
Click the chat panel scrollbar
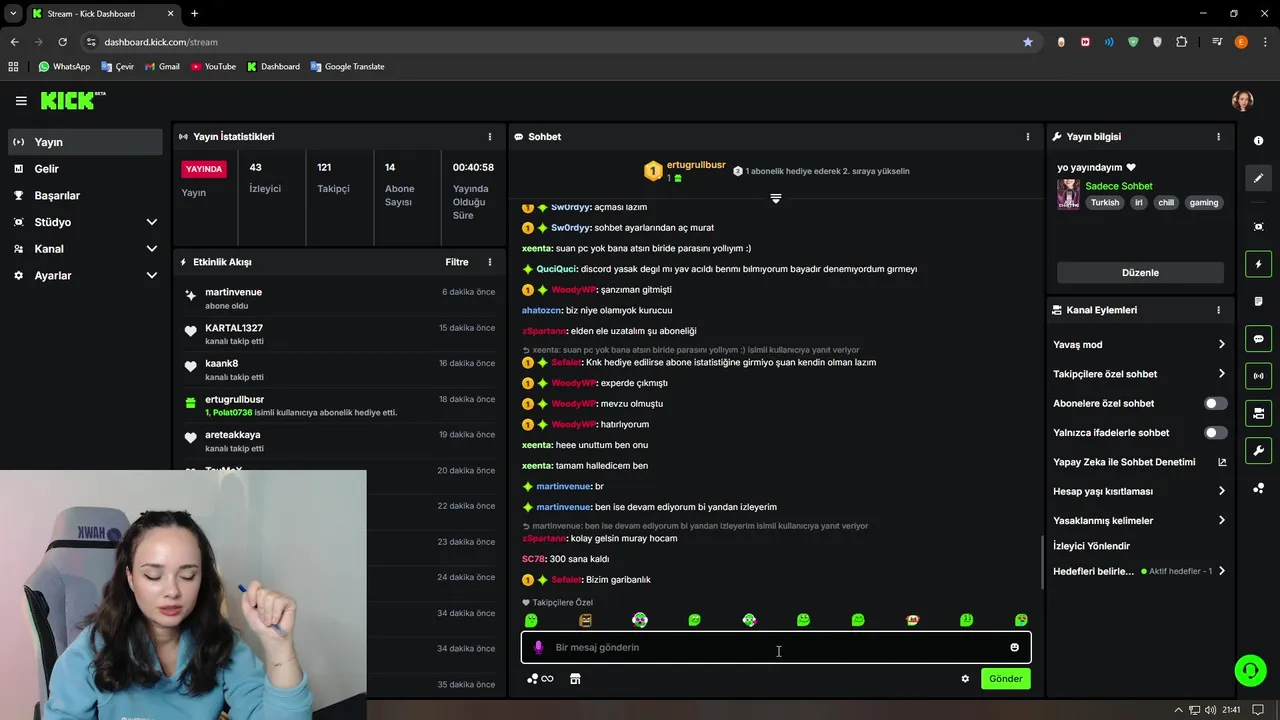tap(1043, 563)
